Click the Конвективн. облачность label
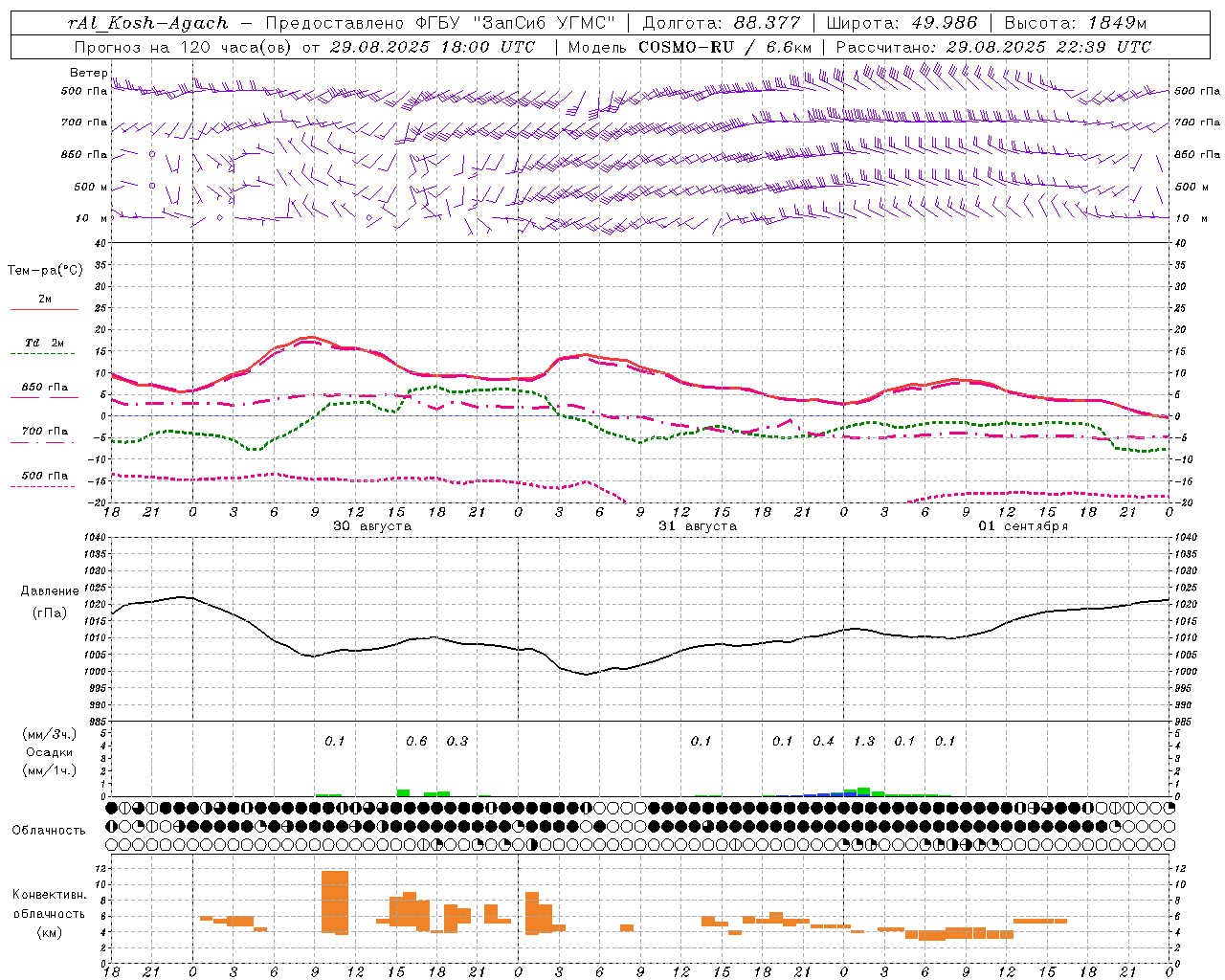The width and height of the screenshot is (1225, 980). coord(49,903)
